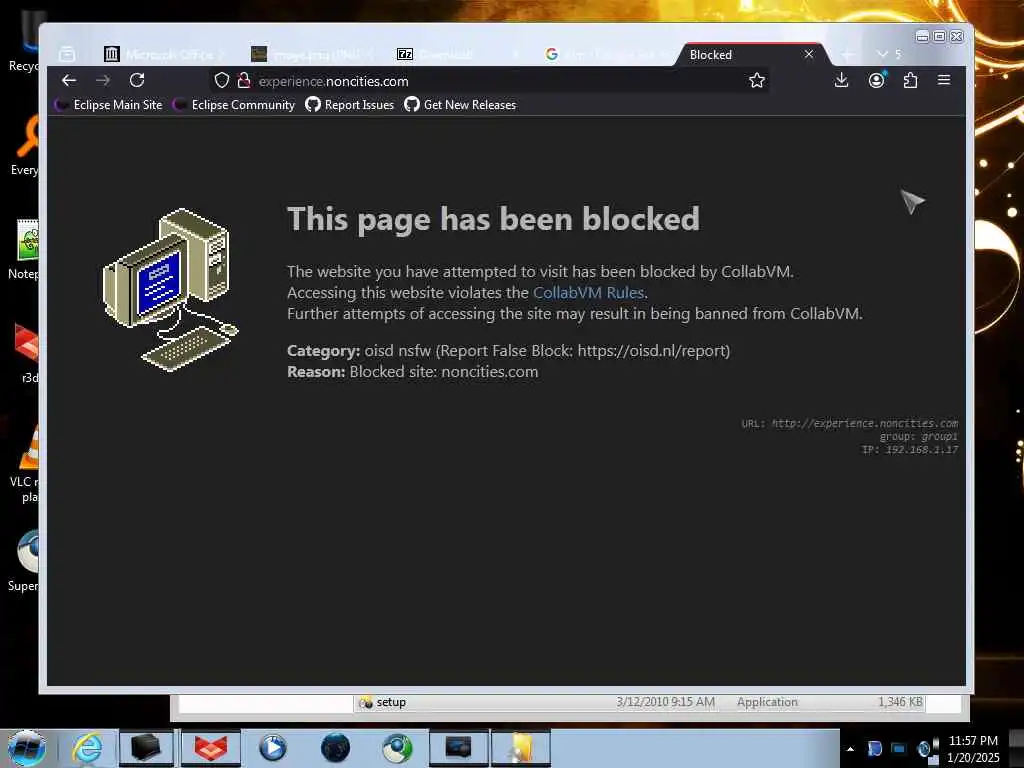Image resolution: width=1024 pixels, height=768 pixels.
Task: Switch to the 7-Zip Download tab
Action: click(457, 54)
